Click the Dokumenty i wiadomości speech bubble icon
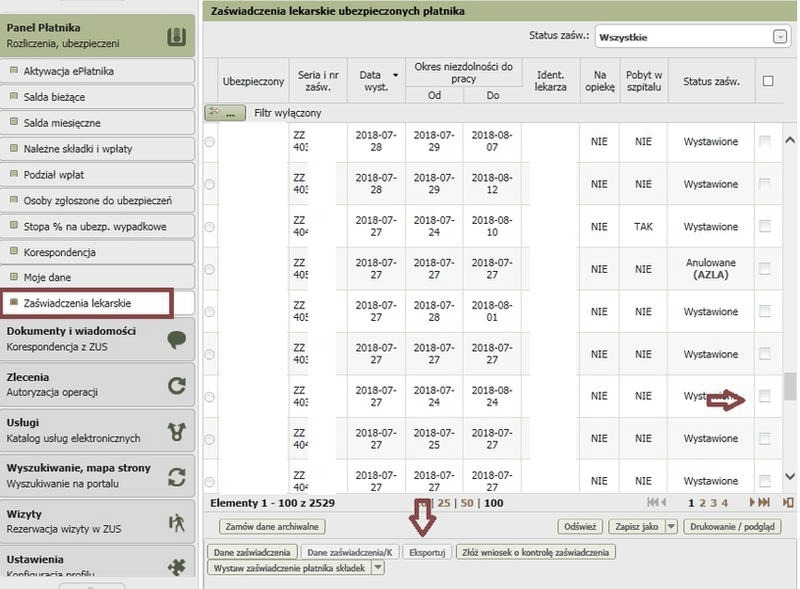Screen dimensions: 800x589 click(177, 339)
